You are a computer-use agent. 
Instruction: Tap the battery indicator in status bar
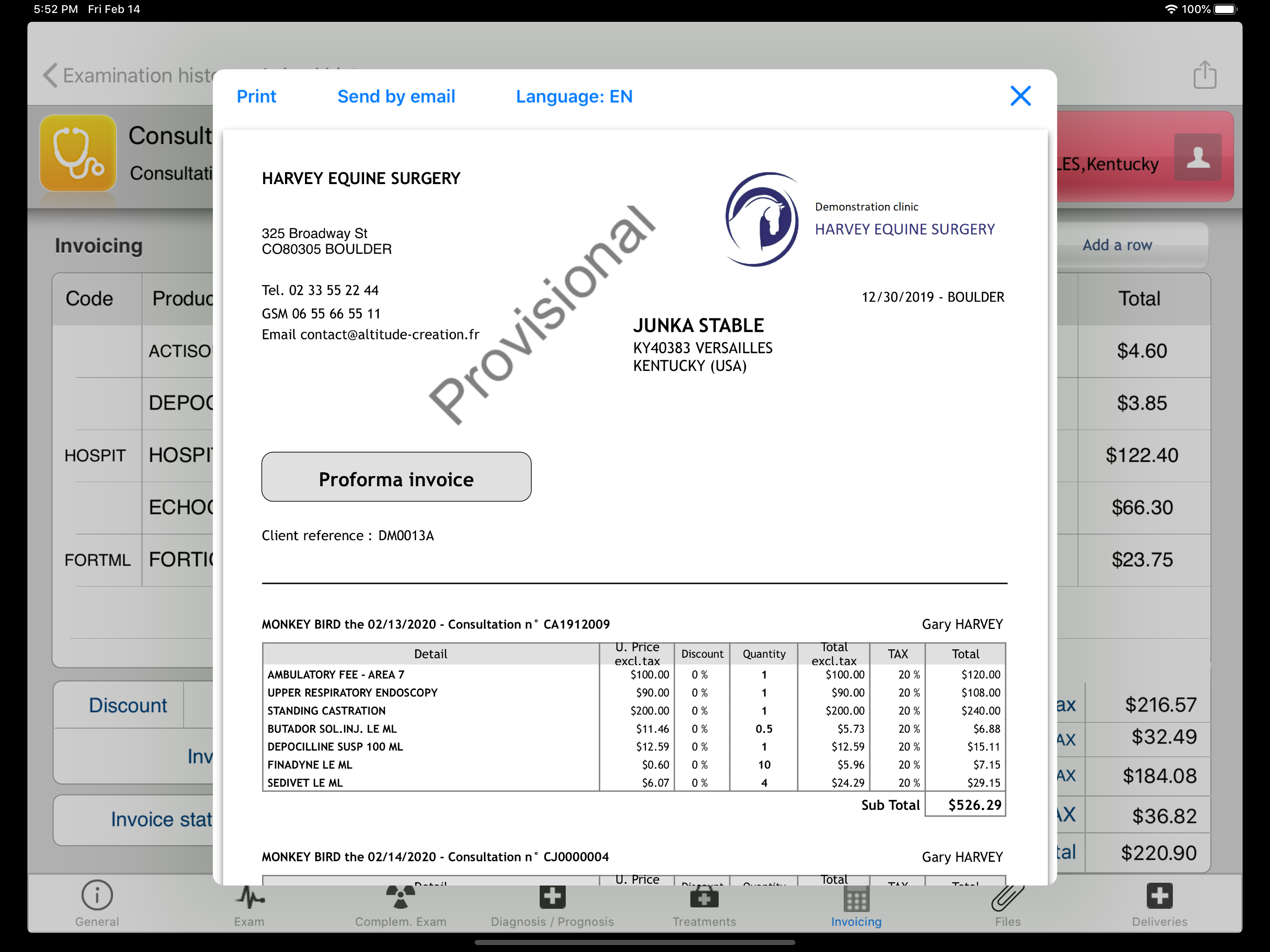point(1226,9)
